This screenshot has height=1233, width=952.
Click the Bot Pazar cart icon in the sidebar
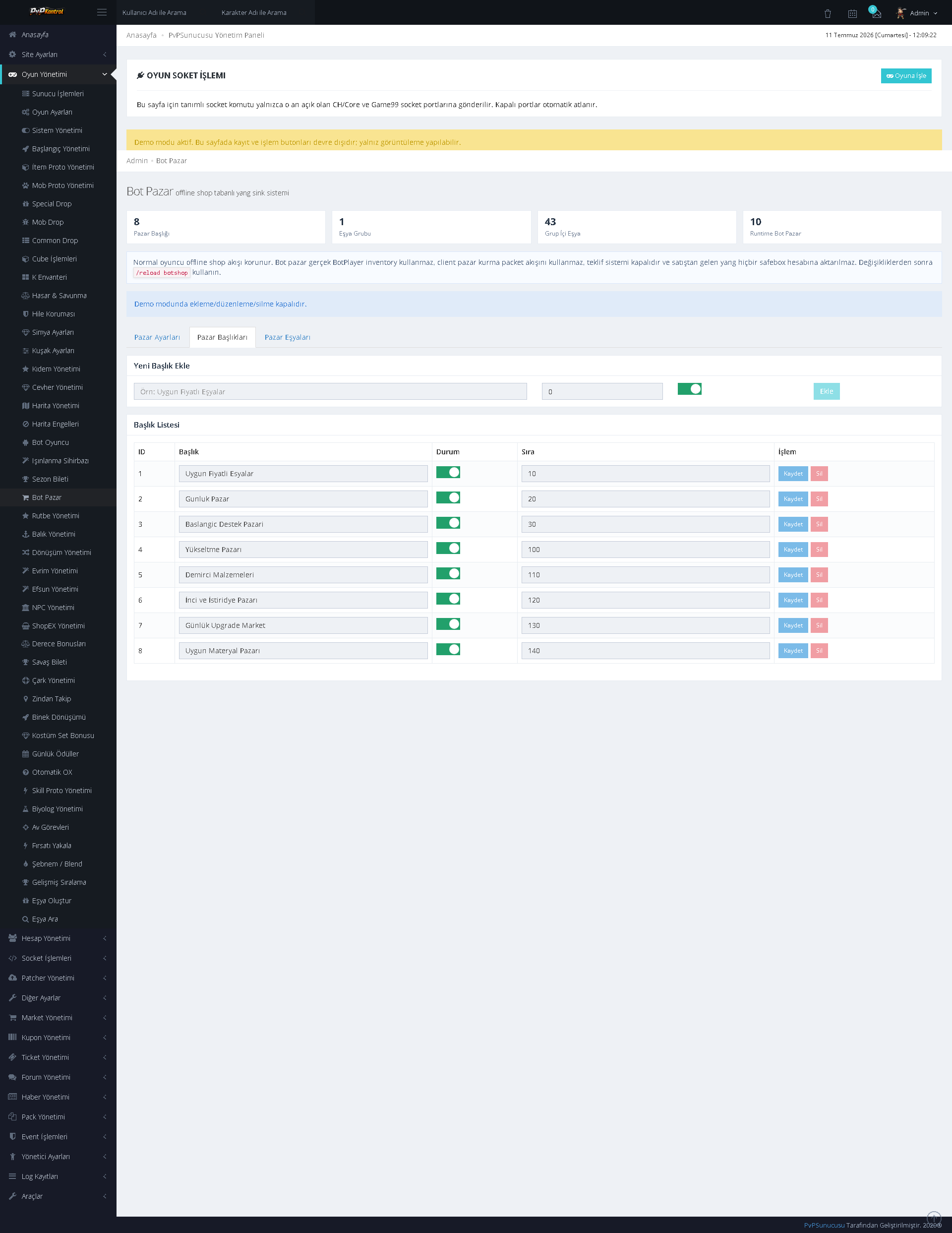(x=25, y=497)
